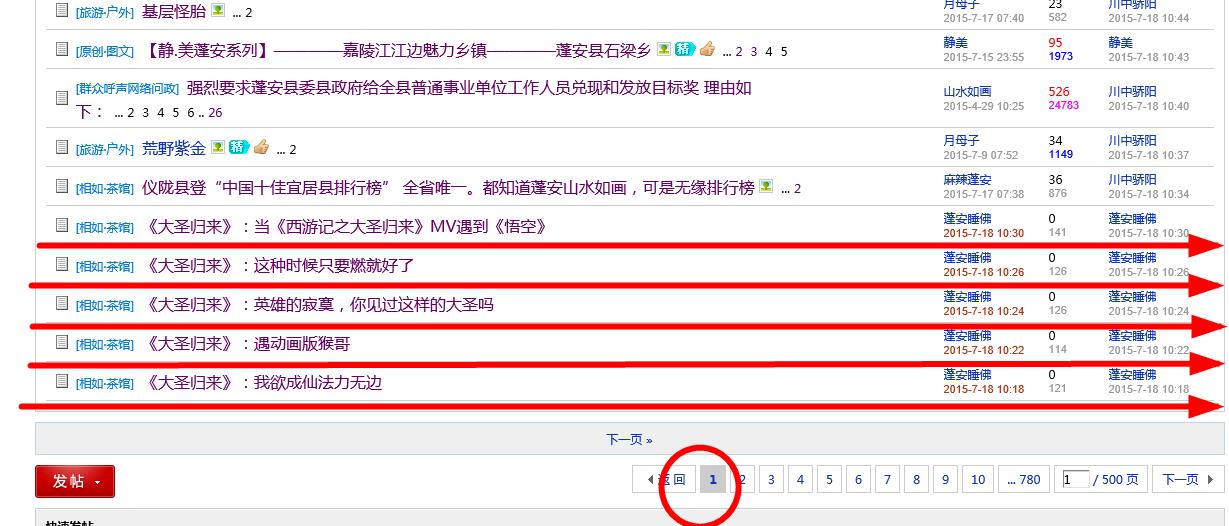Go to page 5 in pagination

[829, 480]
